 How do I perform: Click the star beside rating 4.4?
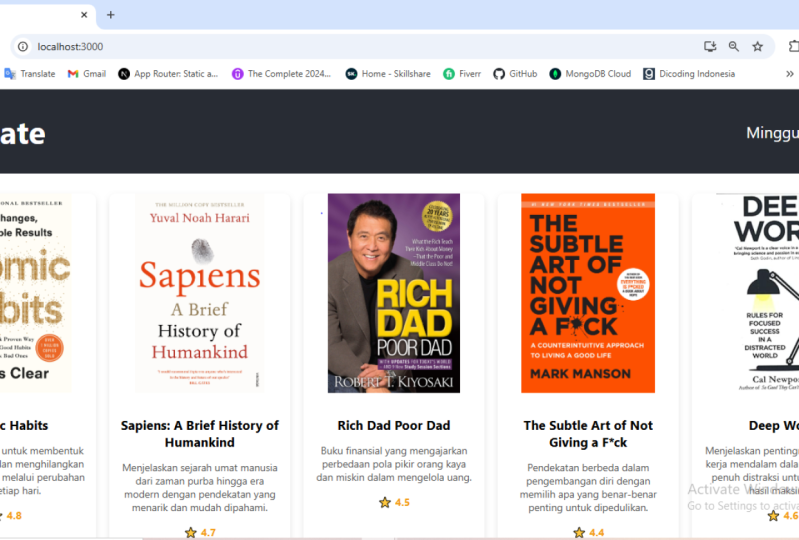coord(579,533)
